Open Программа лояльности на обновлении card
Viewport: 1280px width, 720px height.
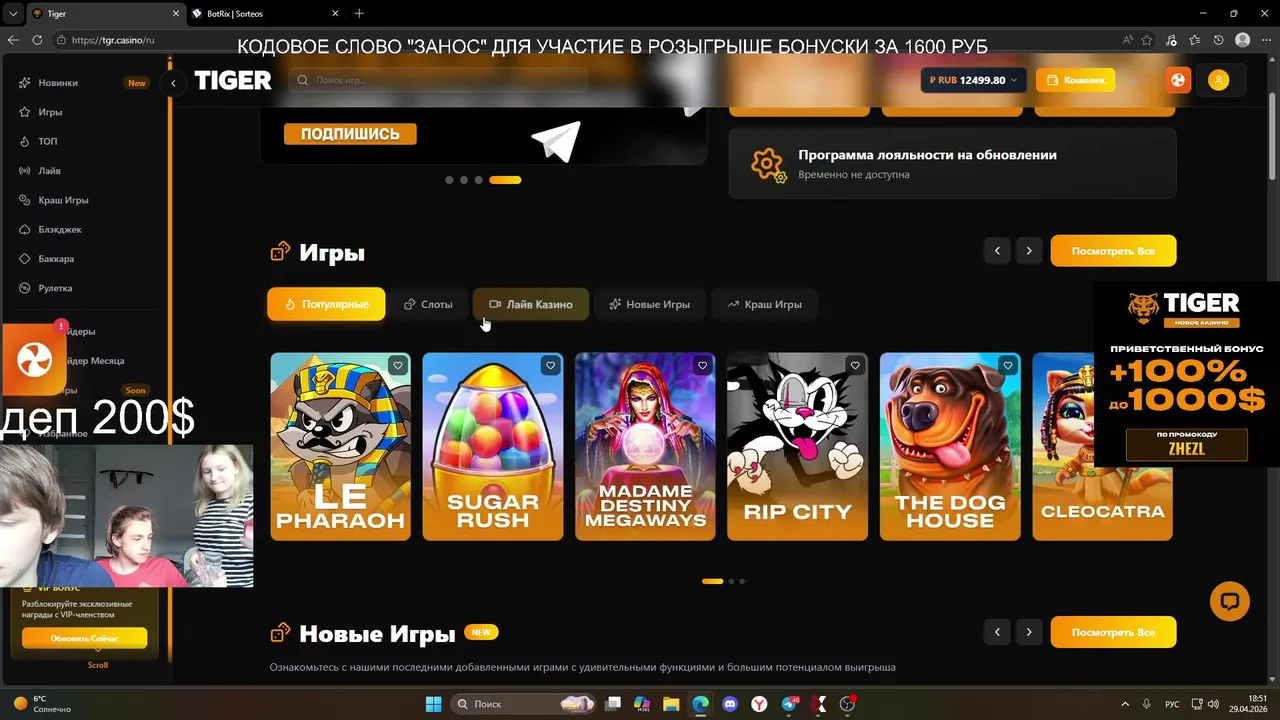[x=952, y=163]
